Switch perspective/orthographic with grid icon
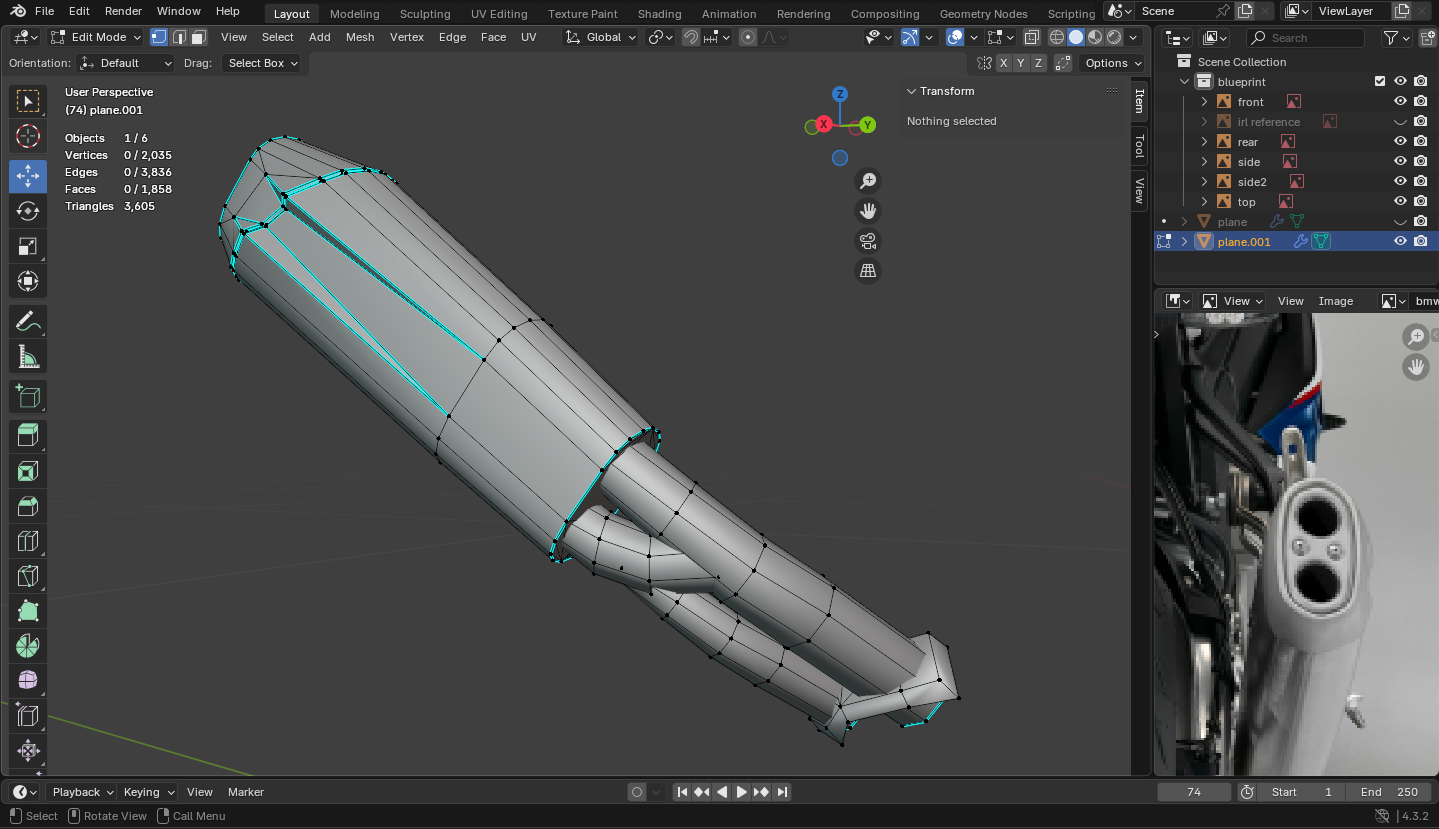The width and height of the screenshot is (1439, 829). (x=868, y=271)
